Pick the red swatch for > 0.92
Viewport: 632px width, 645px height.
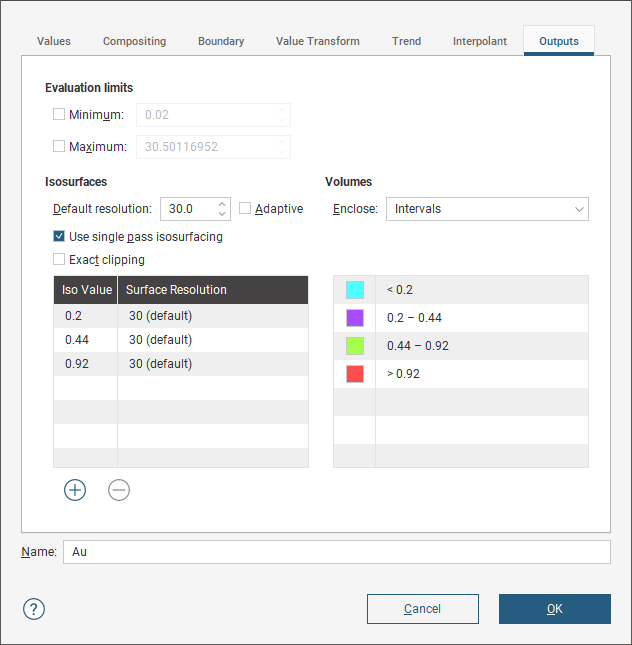pyautogui.click(x=354, y=374)
